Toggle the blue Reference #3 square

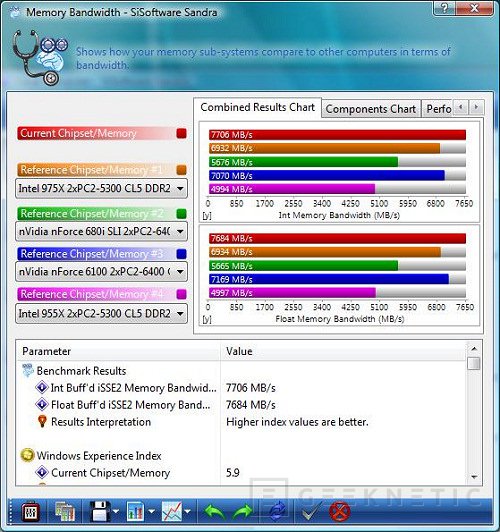(181, 253)
